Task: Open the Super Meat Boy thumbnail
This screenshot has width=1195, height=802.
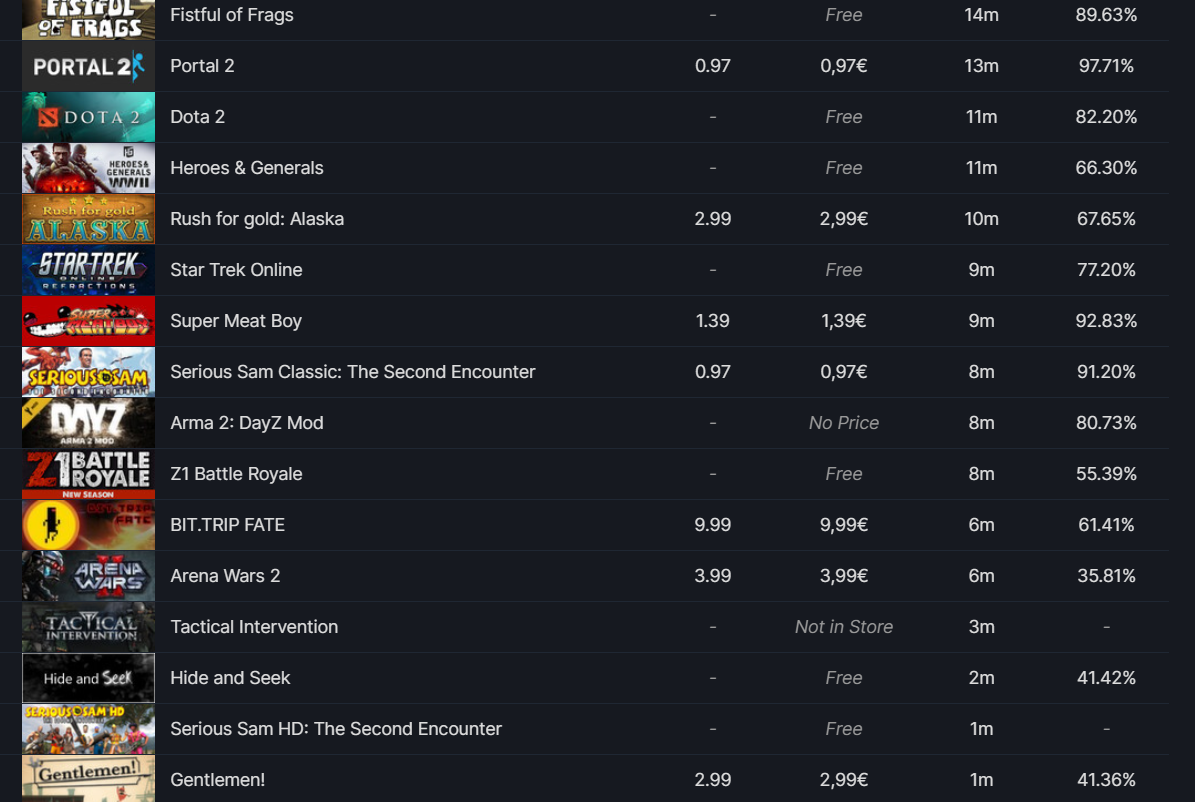Action: 88,321
